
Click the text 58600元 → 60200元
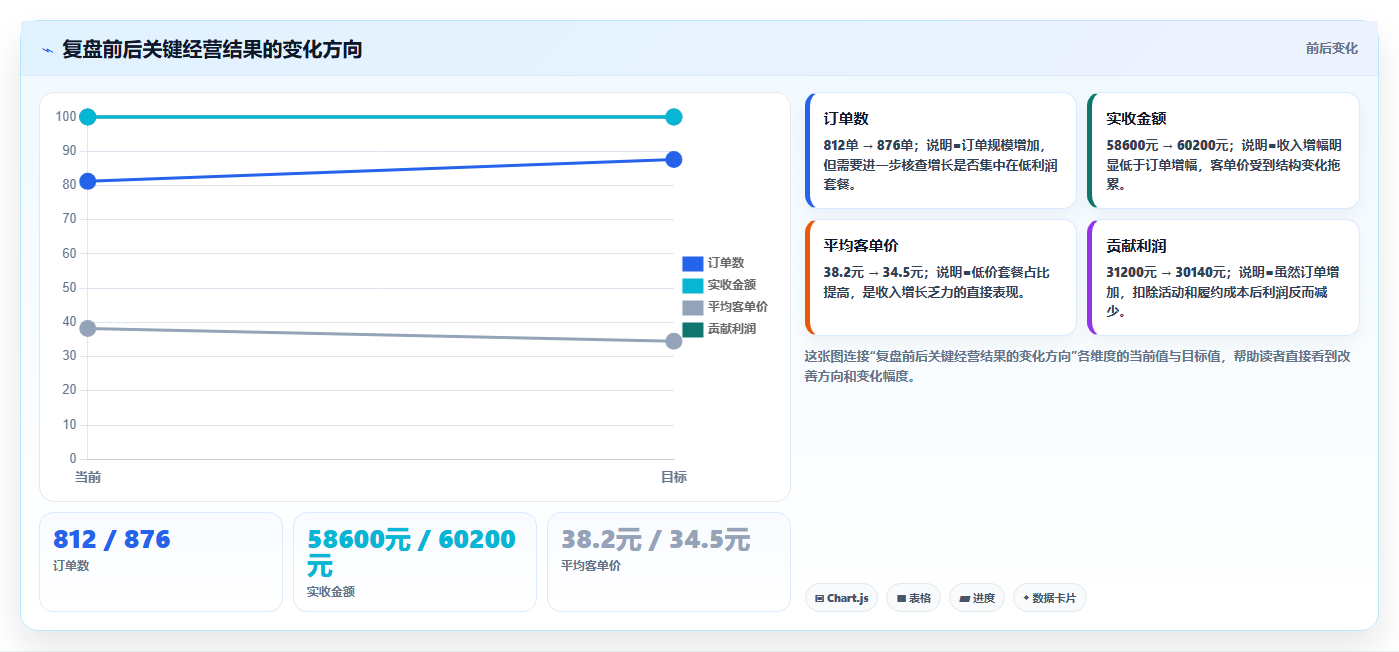[1167, 145]
